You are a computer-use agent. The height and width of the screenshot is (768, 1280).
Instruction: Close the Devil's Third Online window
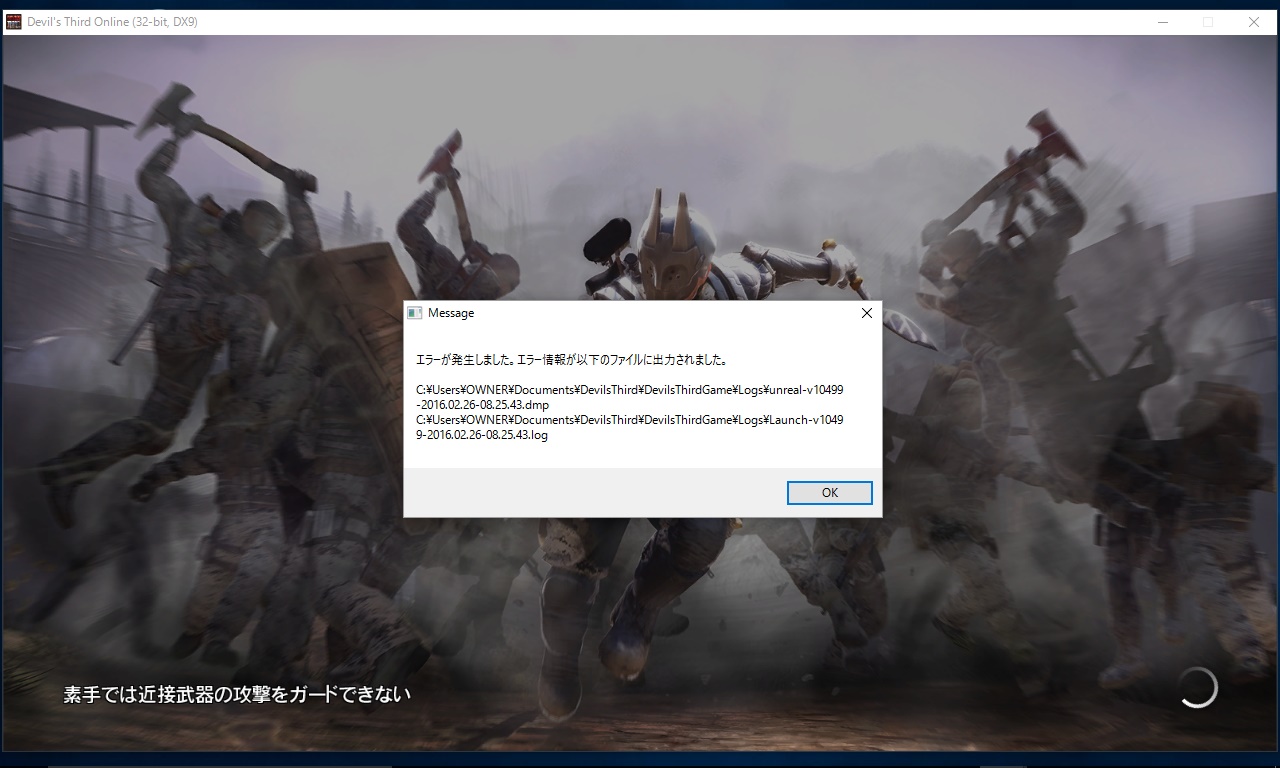tap(1254, 21)
